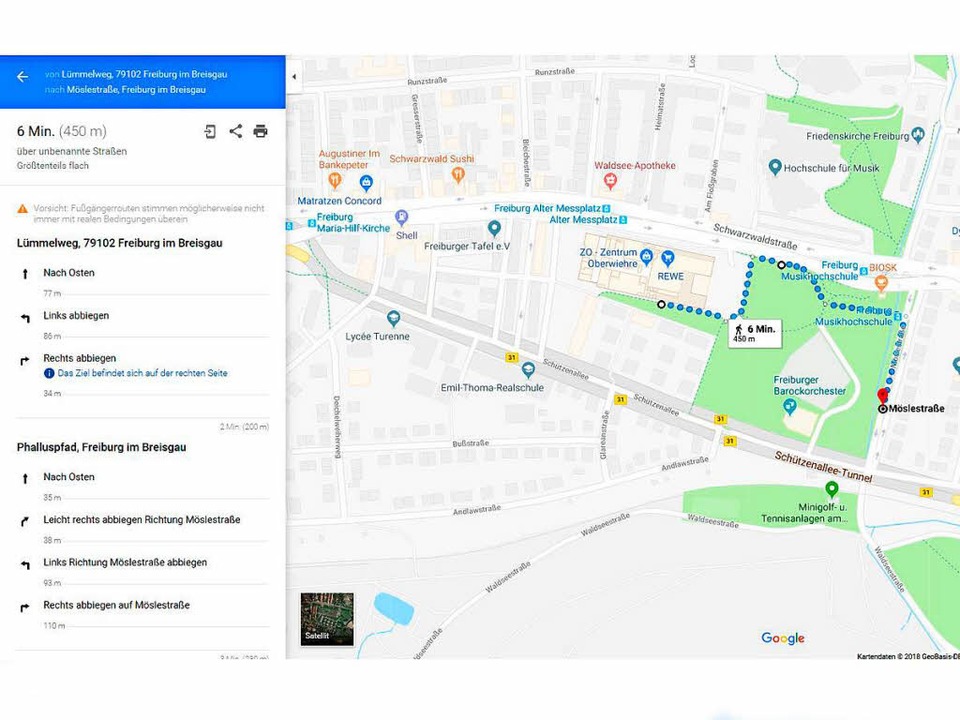960x720 pixels.
Task: Click the Nach Osten step under Lümmelweg
Action: (x=143, y=273)
